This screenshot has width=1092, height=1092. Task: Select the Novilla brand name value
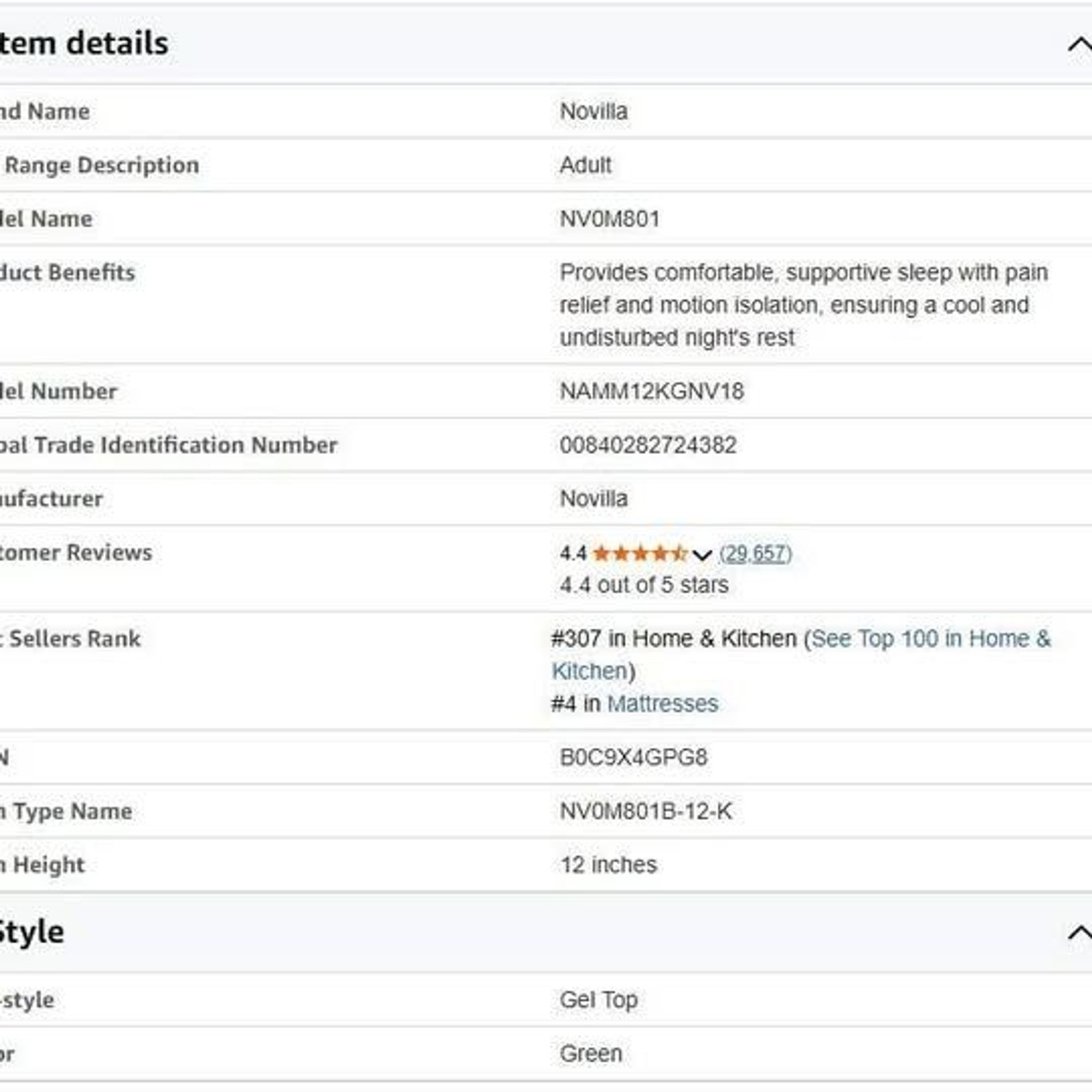594,111
